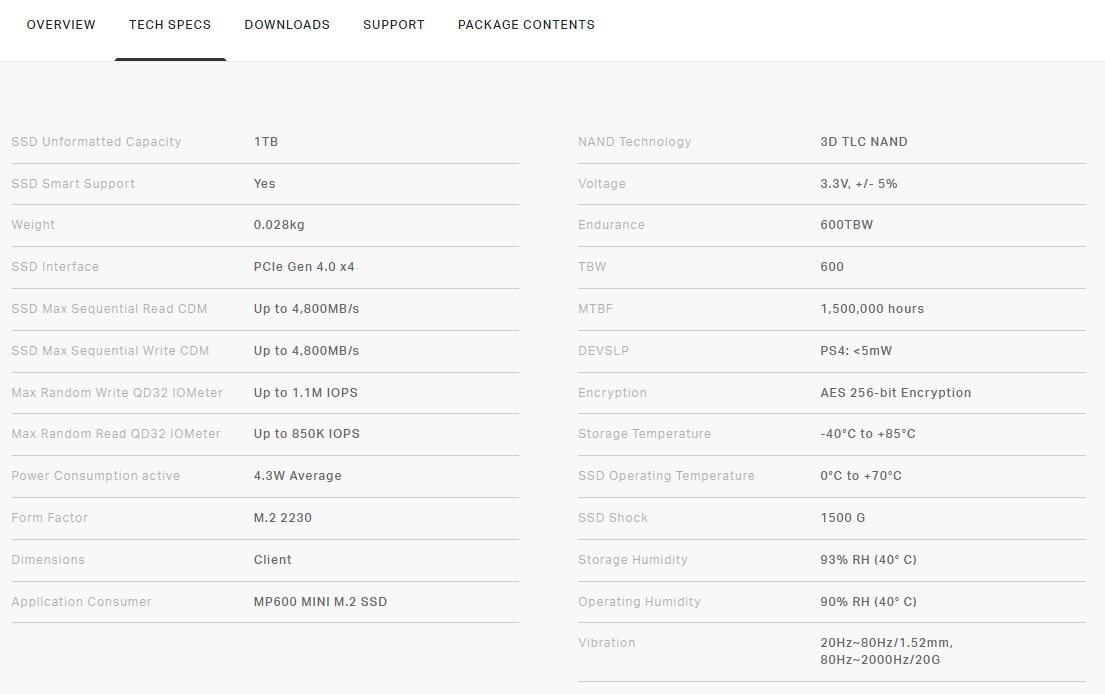Select 'Max Random Read QD32 IOMeter' label

pos(116,434)
